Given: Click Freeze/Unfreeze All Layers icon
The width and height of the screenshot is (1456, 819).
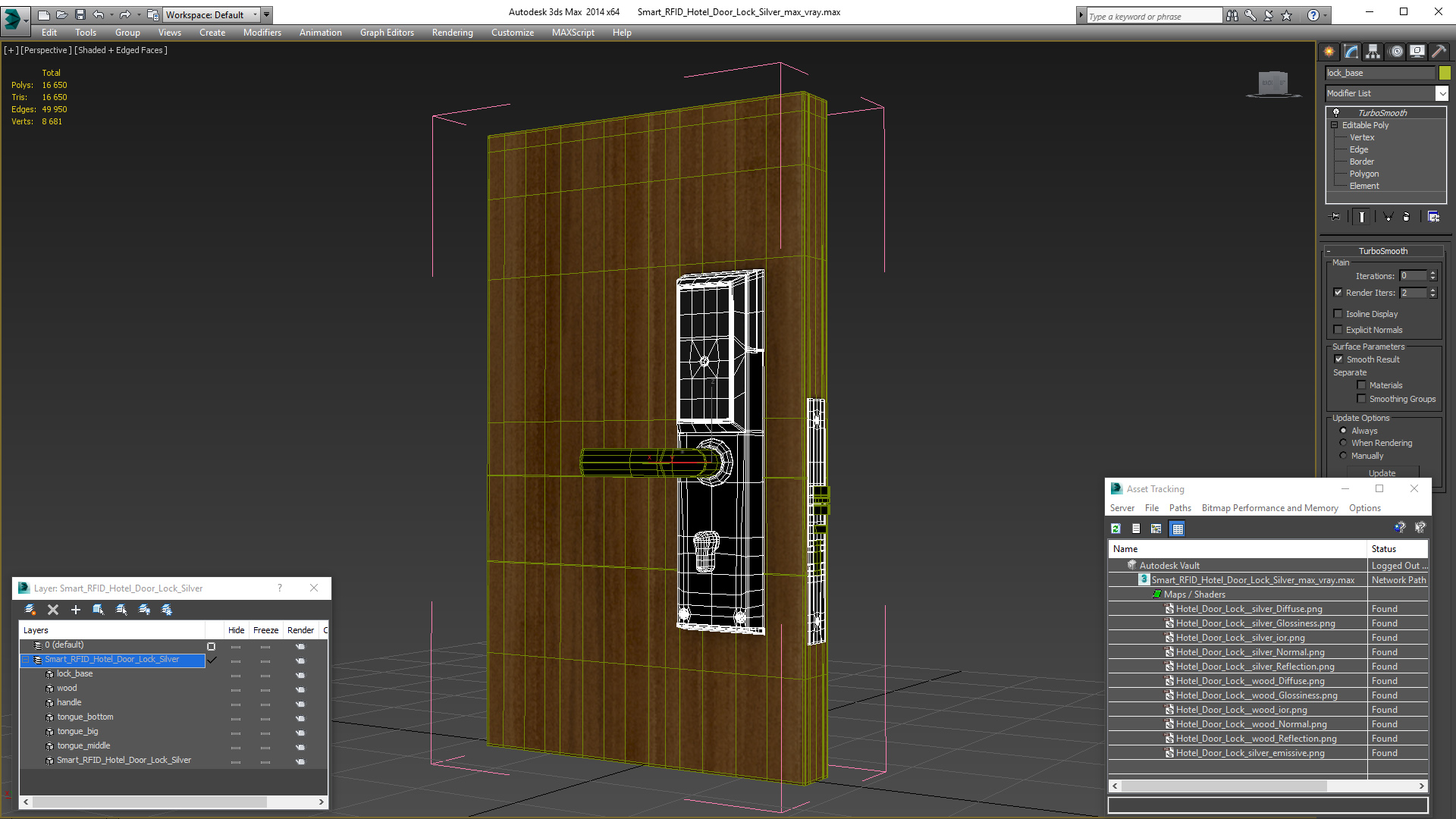Looking at the screenshot, I should coord(167,610).
